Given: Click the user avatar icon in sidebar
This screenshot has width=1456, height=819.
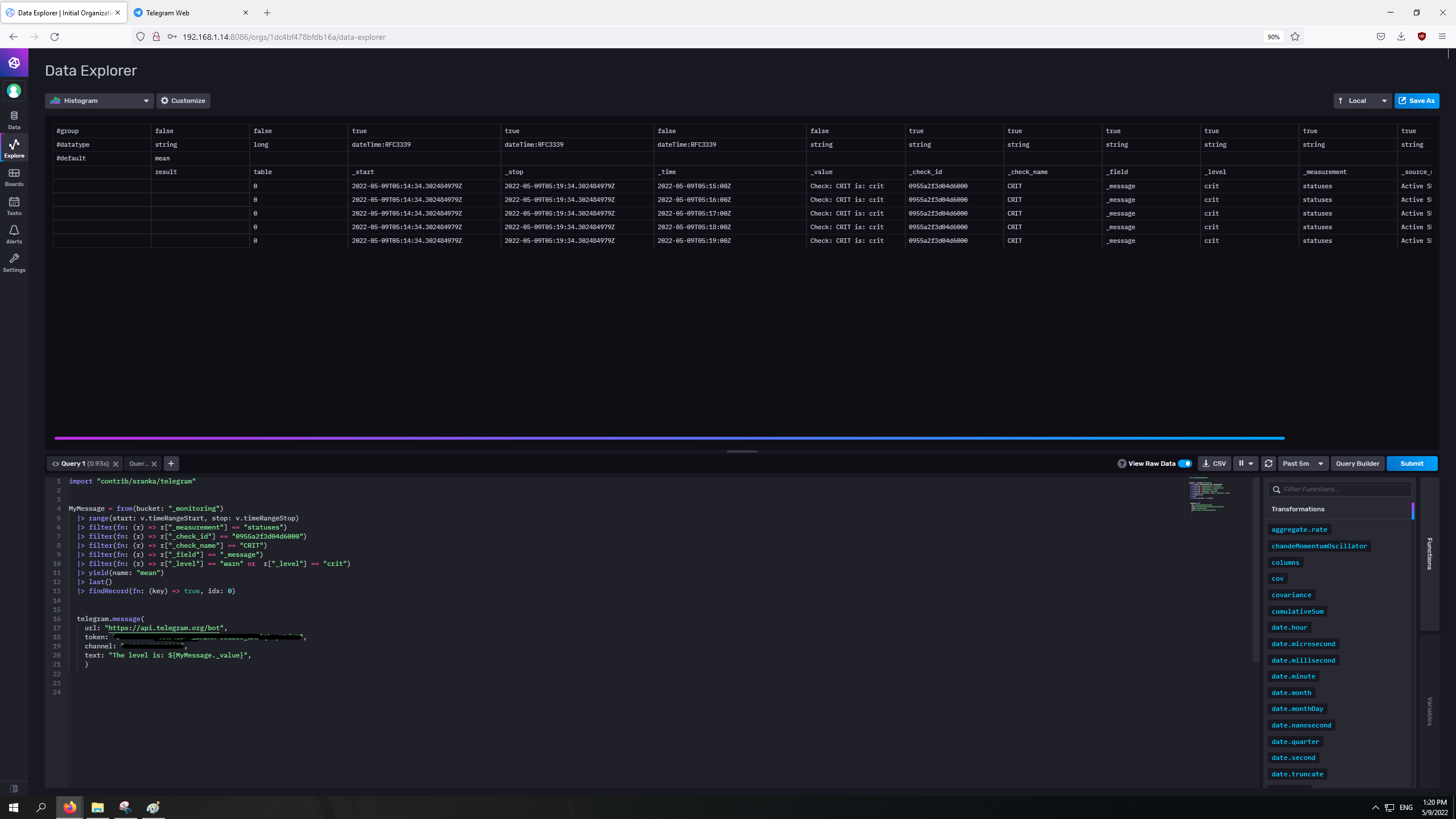Looking at the screenshot, I should (x=14, y=91).
